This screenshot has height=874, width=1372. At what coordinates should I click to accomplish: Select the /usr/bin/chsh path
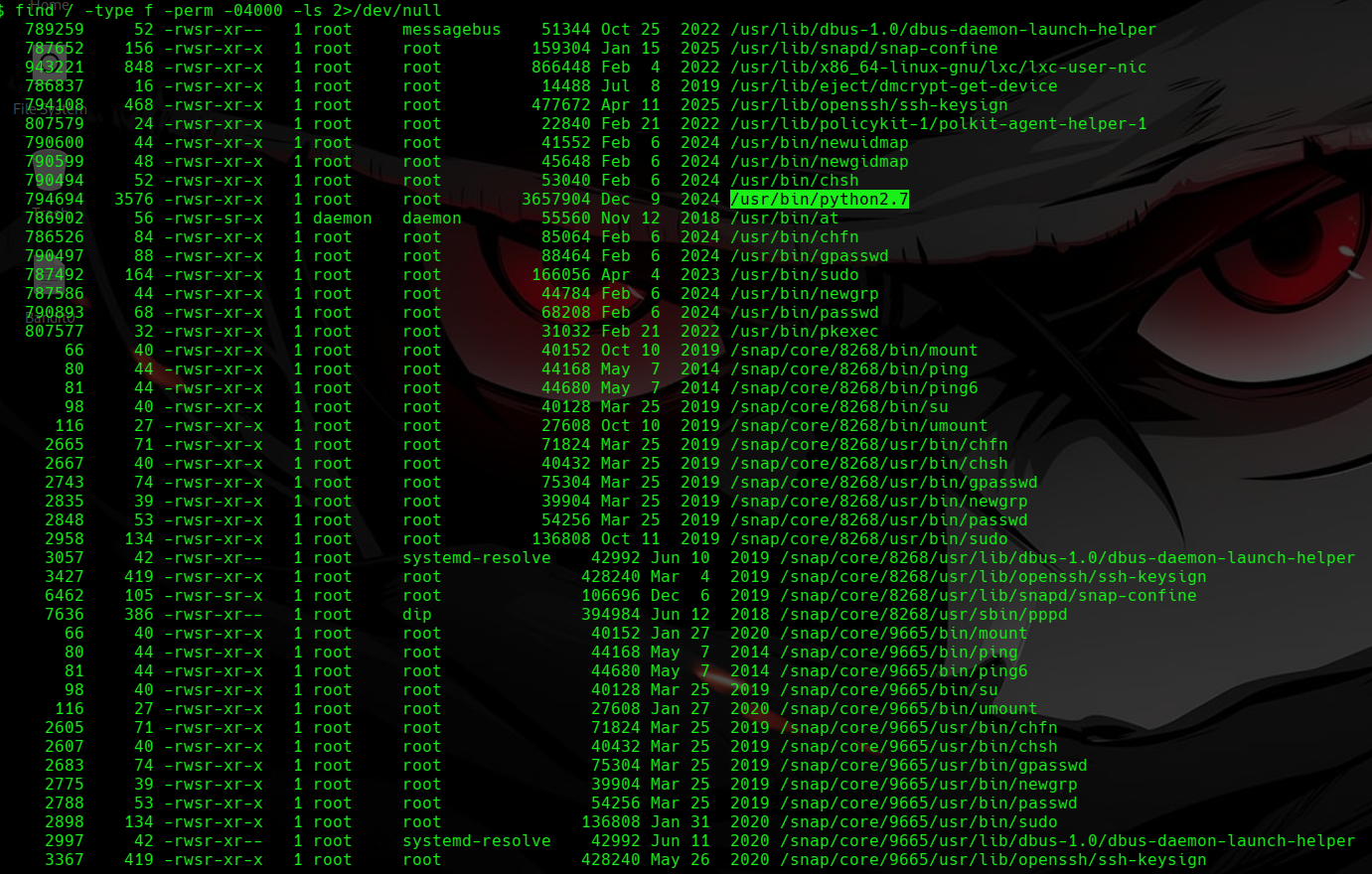tap(795, 181)
